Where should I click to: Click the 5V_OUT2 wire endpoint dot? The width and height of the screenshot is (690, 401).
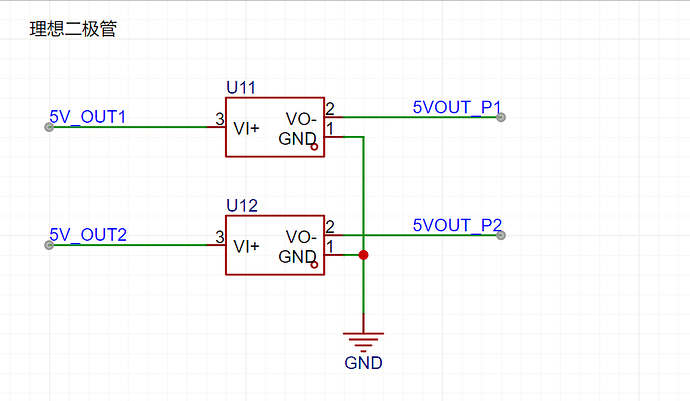tap(49, 245)
